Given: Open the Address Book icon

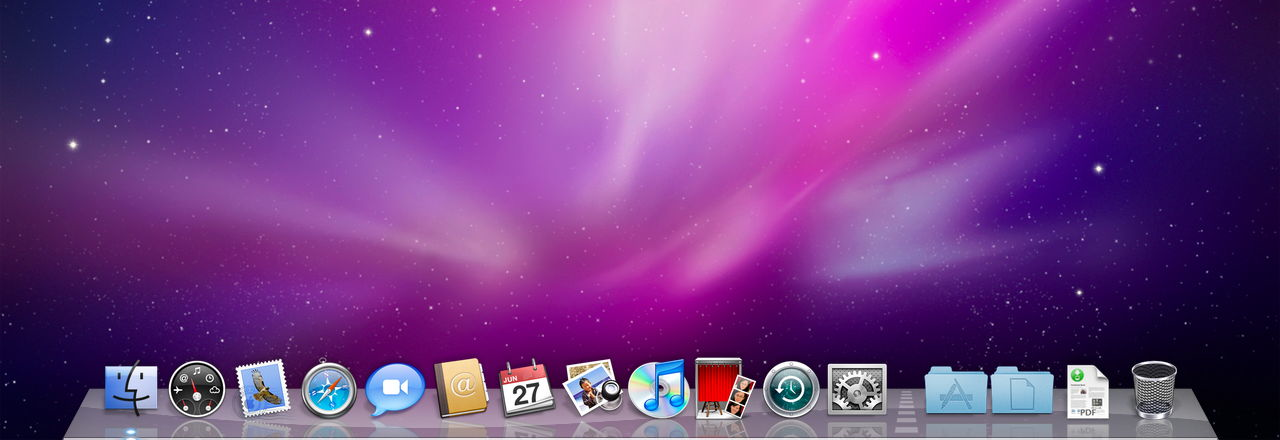Looking at the screenshot, I should pos(461,388).
